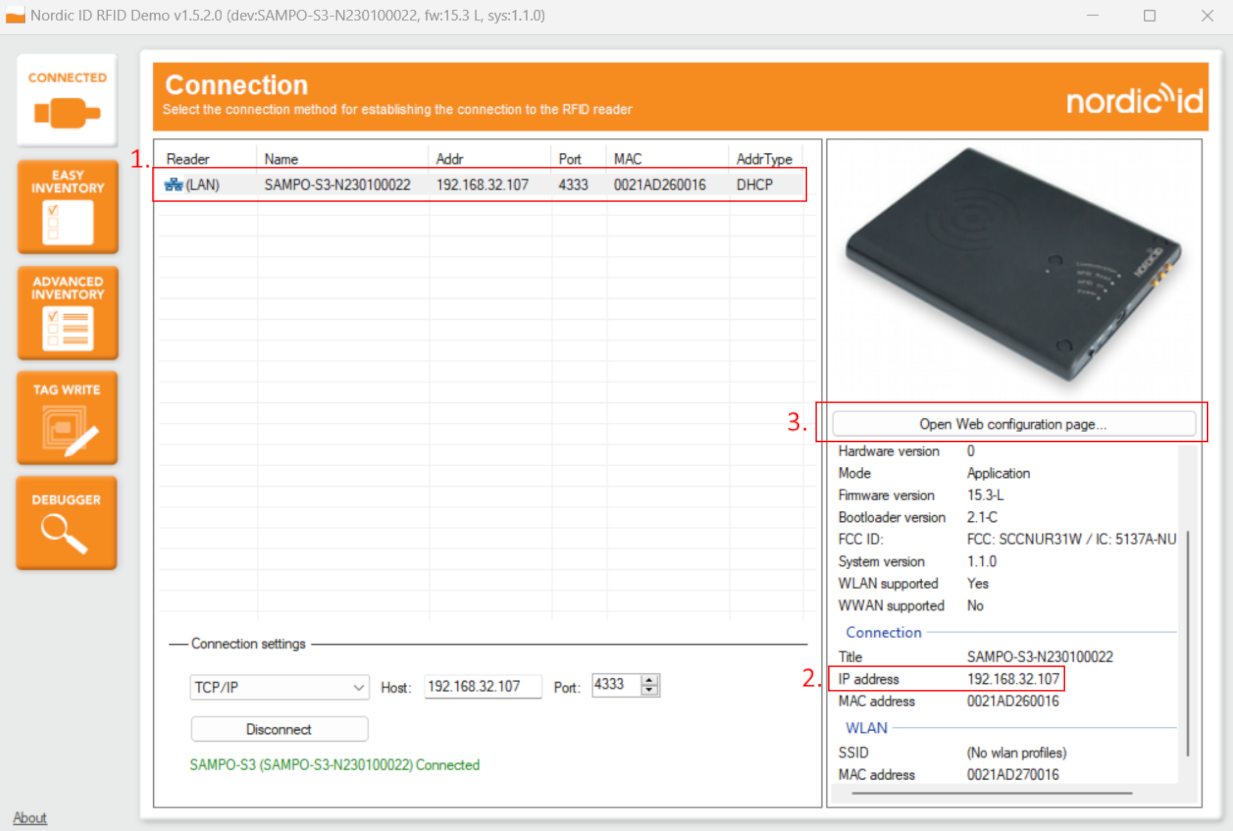Click the Mode value Application
The width and height of the screenshot is (1233, 831).
coord(998,473)
